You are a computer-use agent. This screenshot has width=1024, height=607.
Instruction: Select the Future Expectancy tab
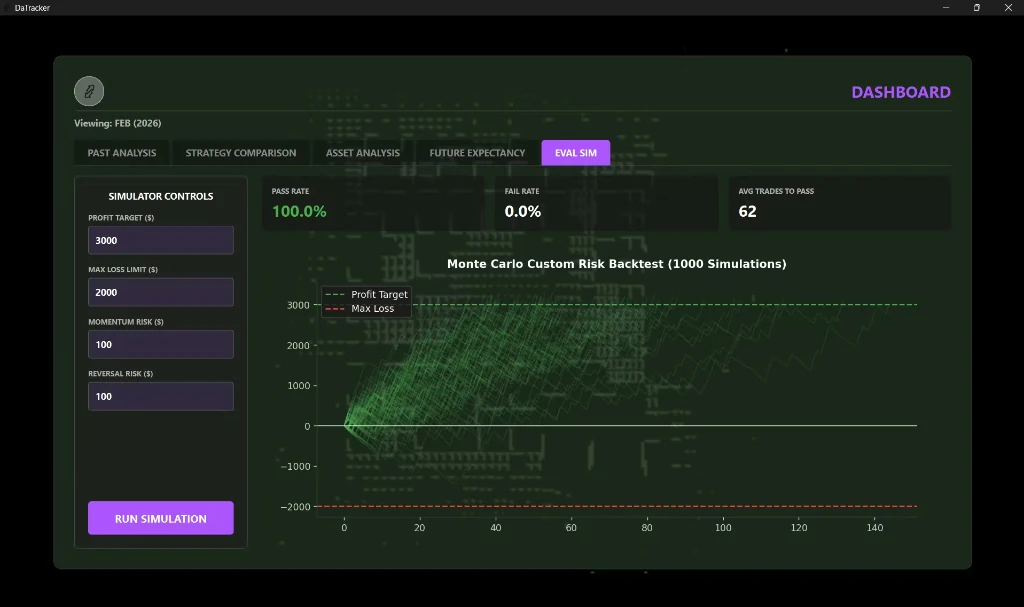coord(477,153)
